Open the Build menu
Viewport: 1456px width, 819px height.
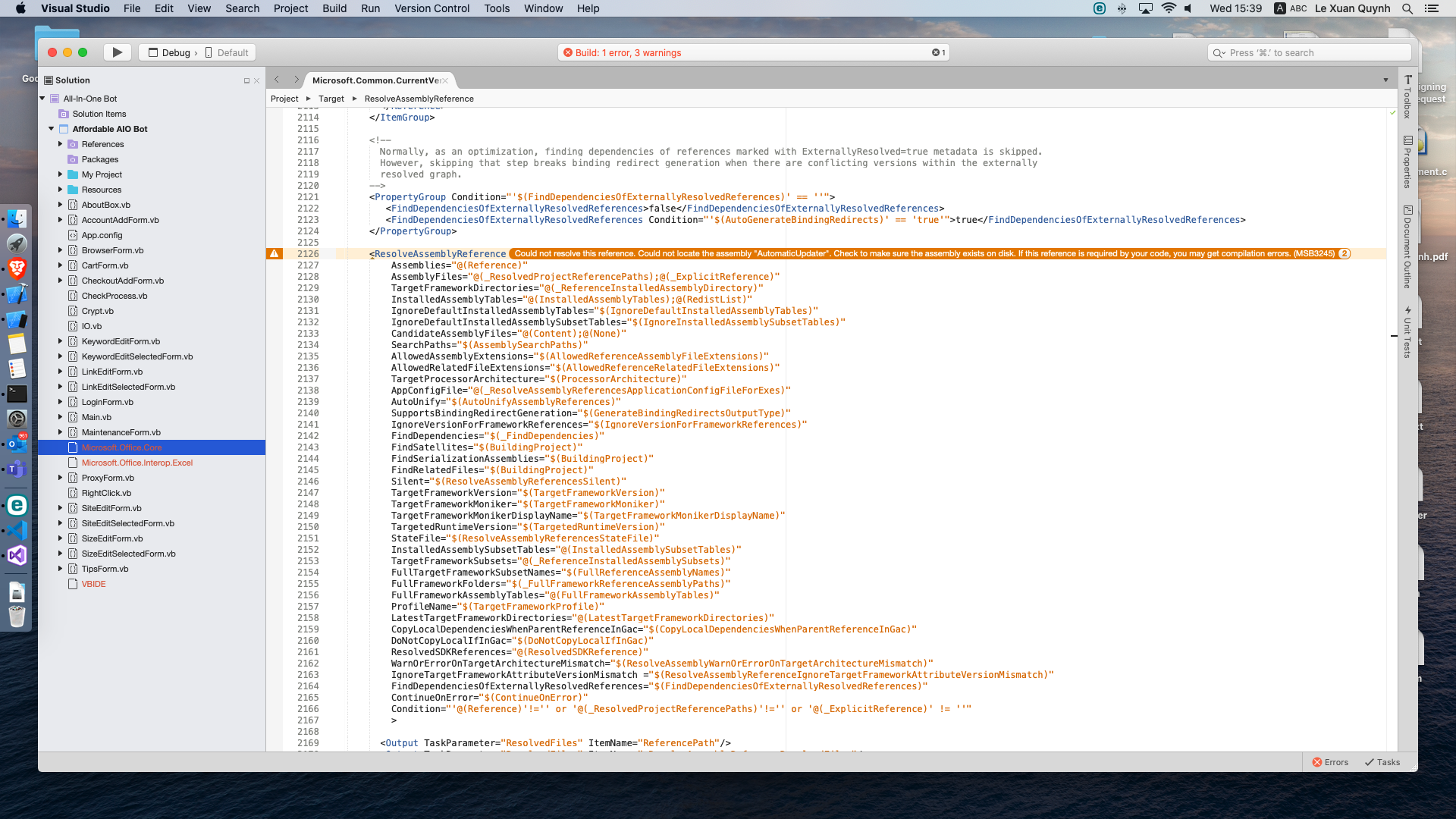pyautogui.click(x=334, y=8)
